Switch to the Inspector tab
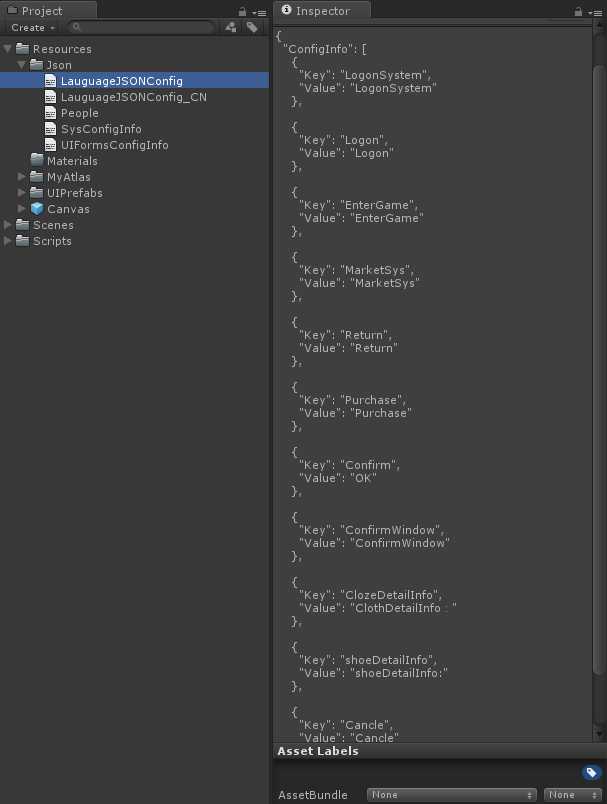Viewport: 607px width, 804px height. [x=323, y=11]
